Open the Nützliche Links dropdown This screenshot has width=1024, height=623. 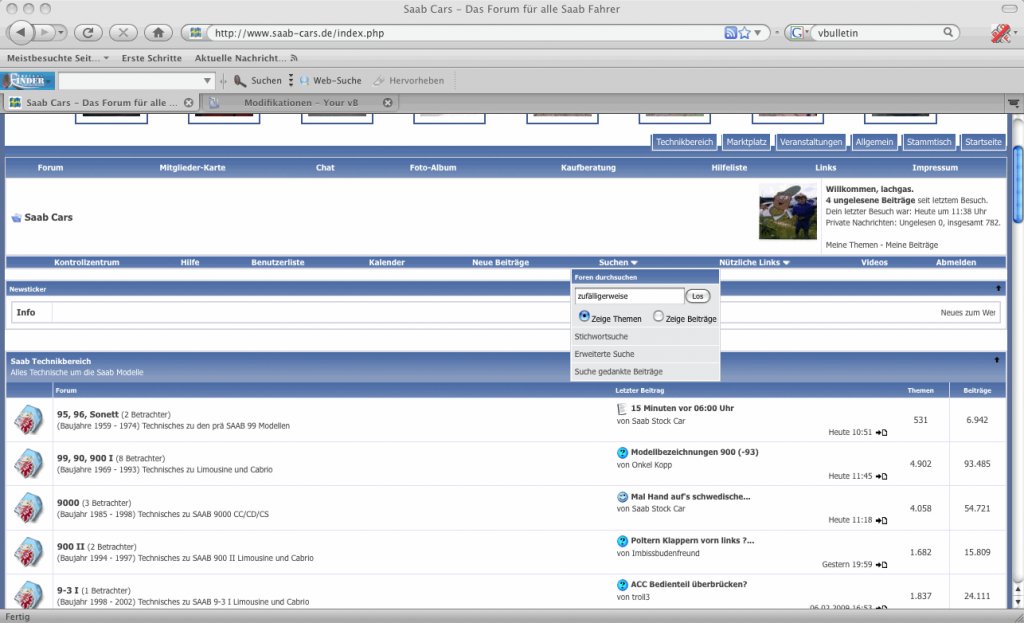(754, 263)
